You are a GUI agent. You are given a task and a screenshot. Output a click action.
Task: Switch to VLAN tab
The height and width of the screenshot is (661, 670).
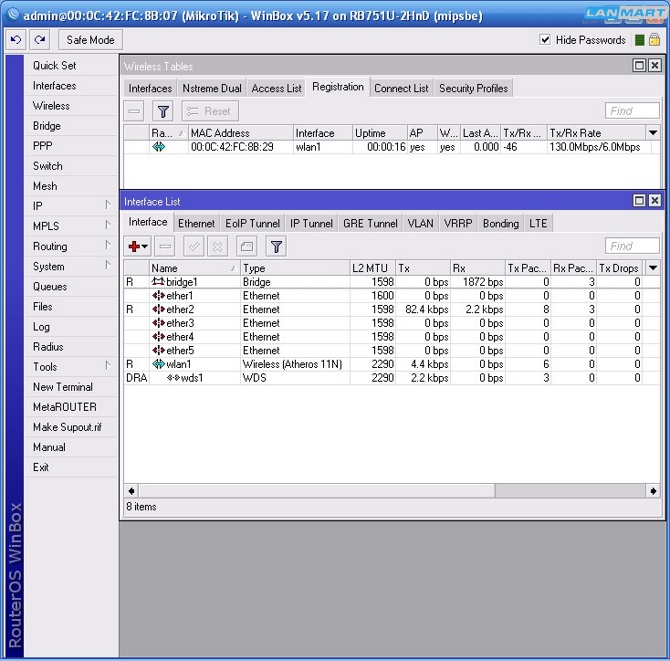pyautogui.click(x=420, y=223)
